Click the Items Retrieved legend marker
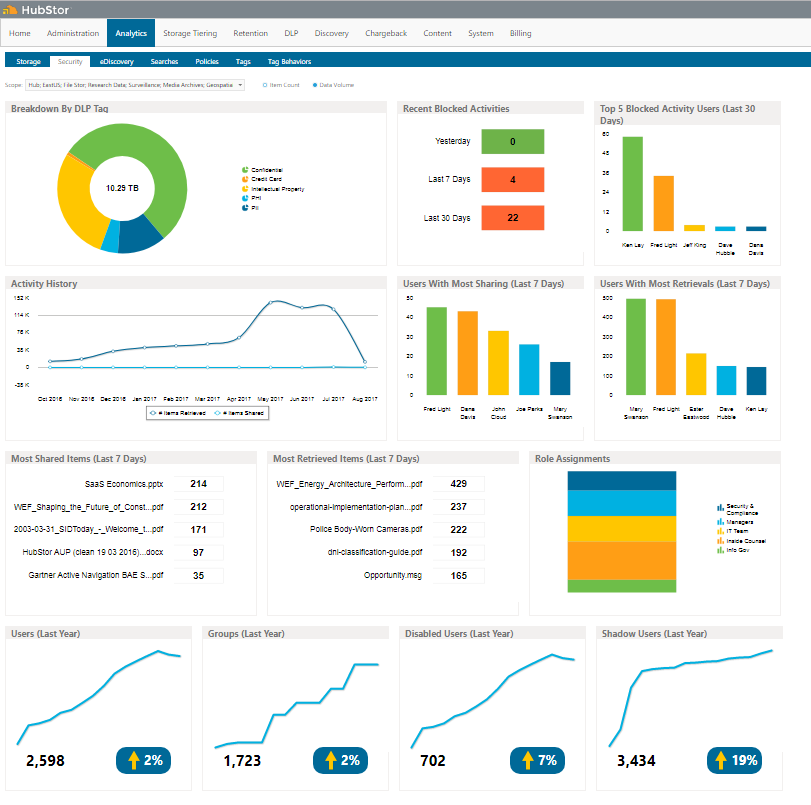Screen dimensions: 811x805 153,413
